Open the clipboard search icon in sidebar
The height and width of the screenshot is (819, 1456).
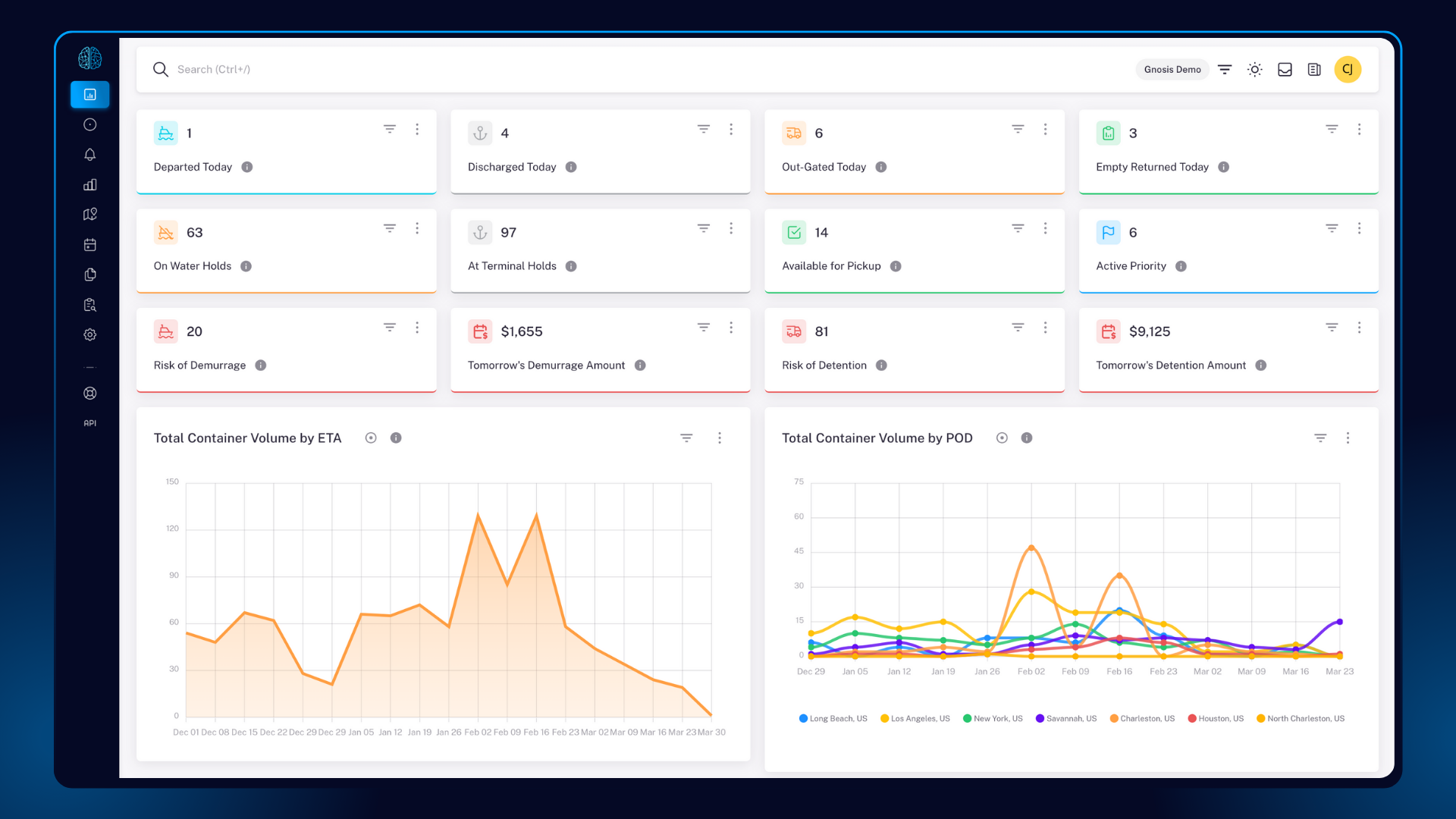tap(89, 305)
